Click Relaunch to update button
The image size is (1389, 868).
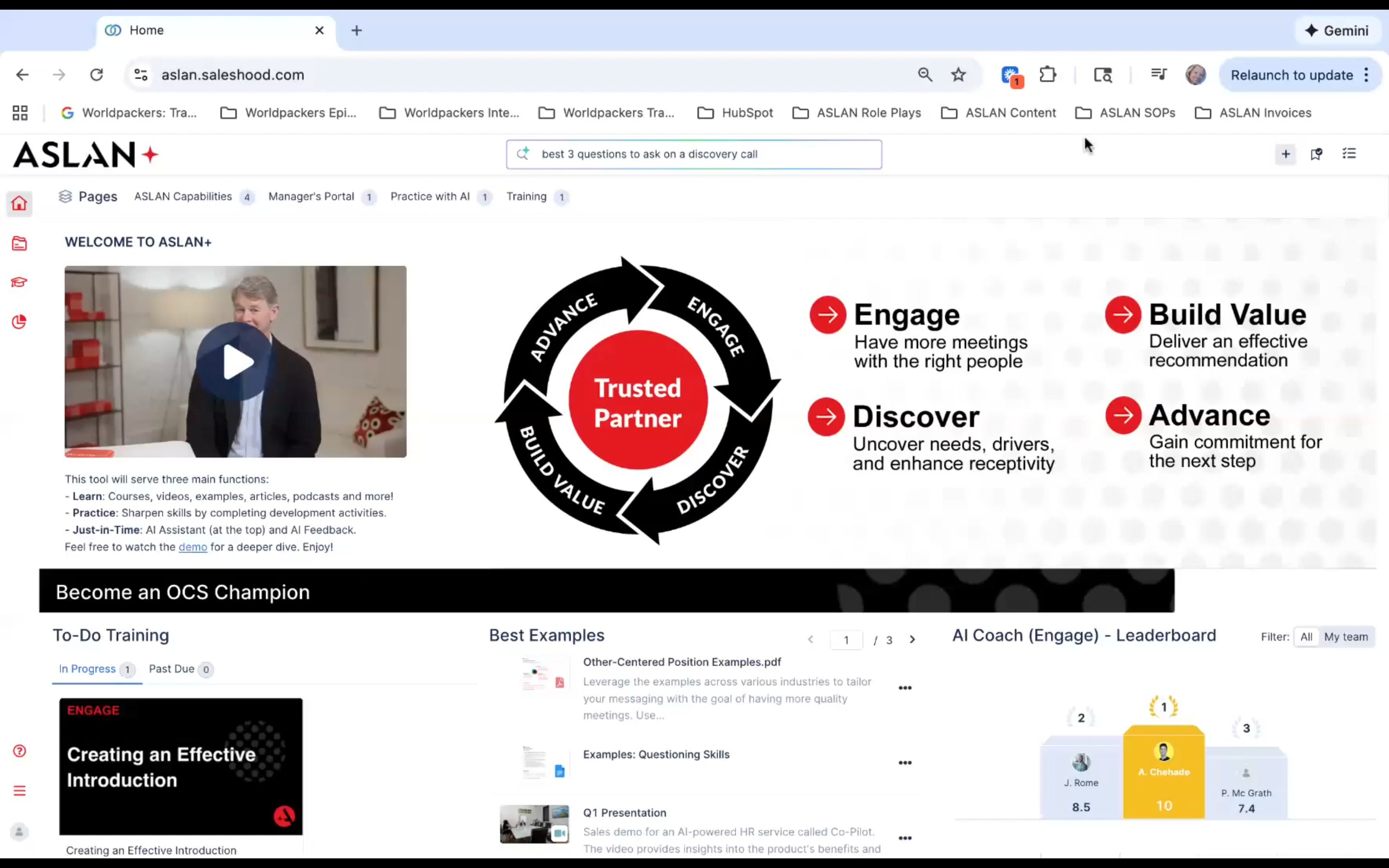(1292, 75)
